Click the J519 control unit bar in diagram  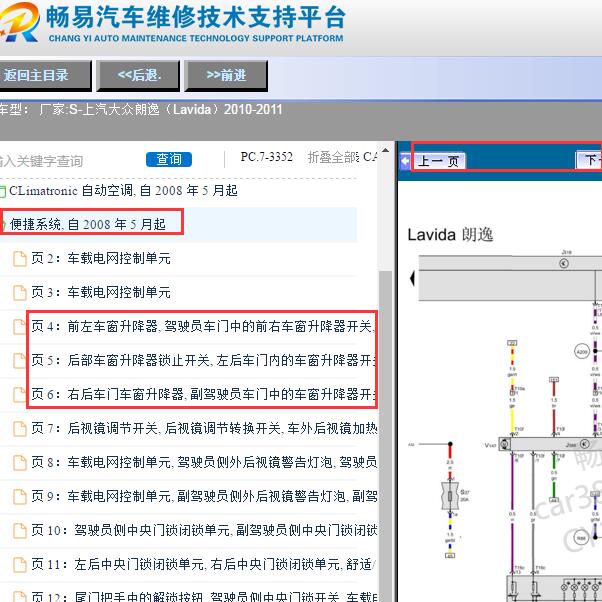point(510,279)
